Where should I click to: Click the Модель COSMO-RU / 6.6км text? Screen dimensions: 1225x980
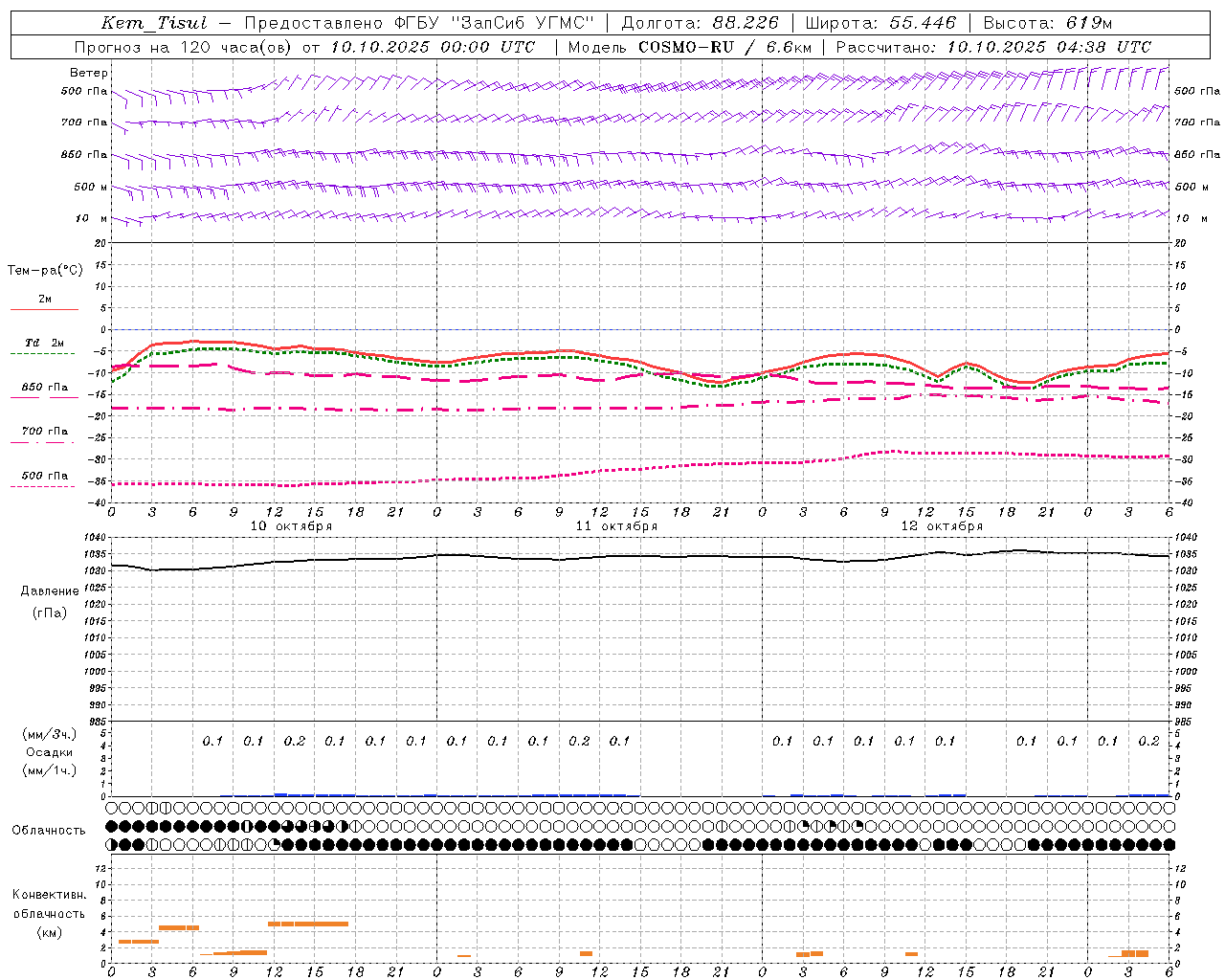[x=690, y=47]
